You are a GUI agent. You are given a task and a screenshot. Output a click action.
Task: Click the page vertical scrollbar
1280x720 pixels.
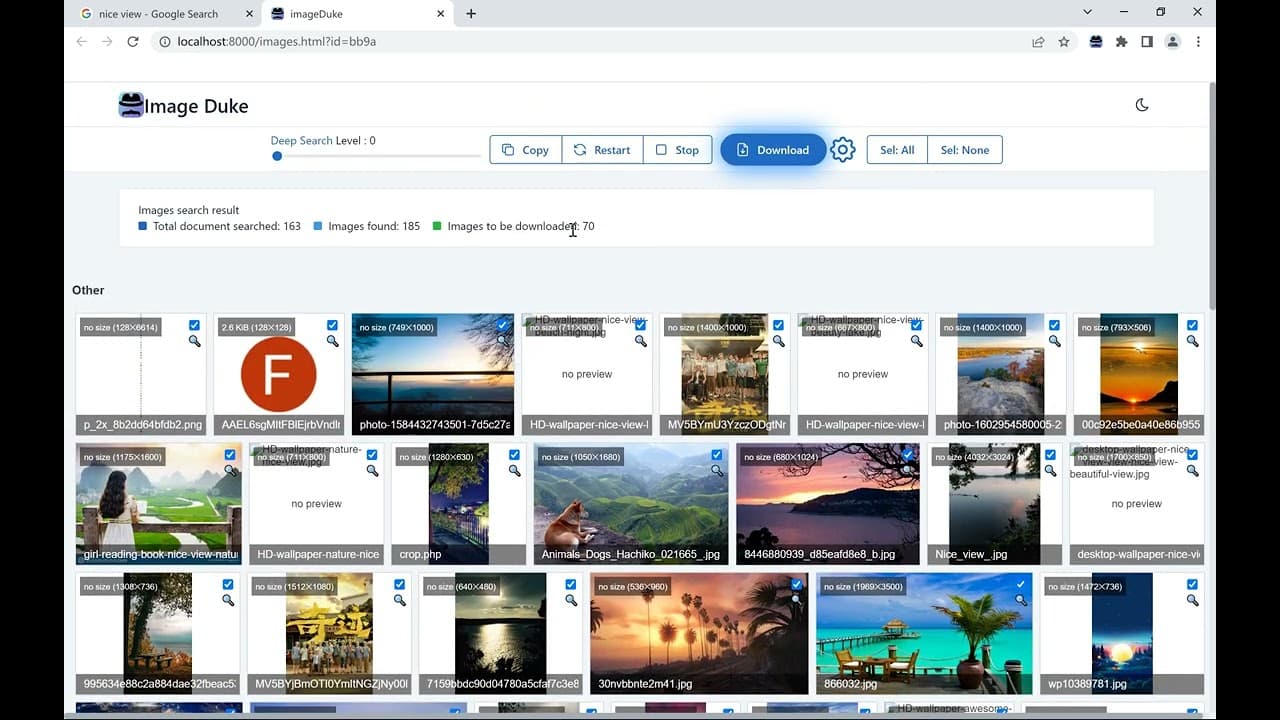coord(1212,195)
